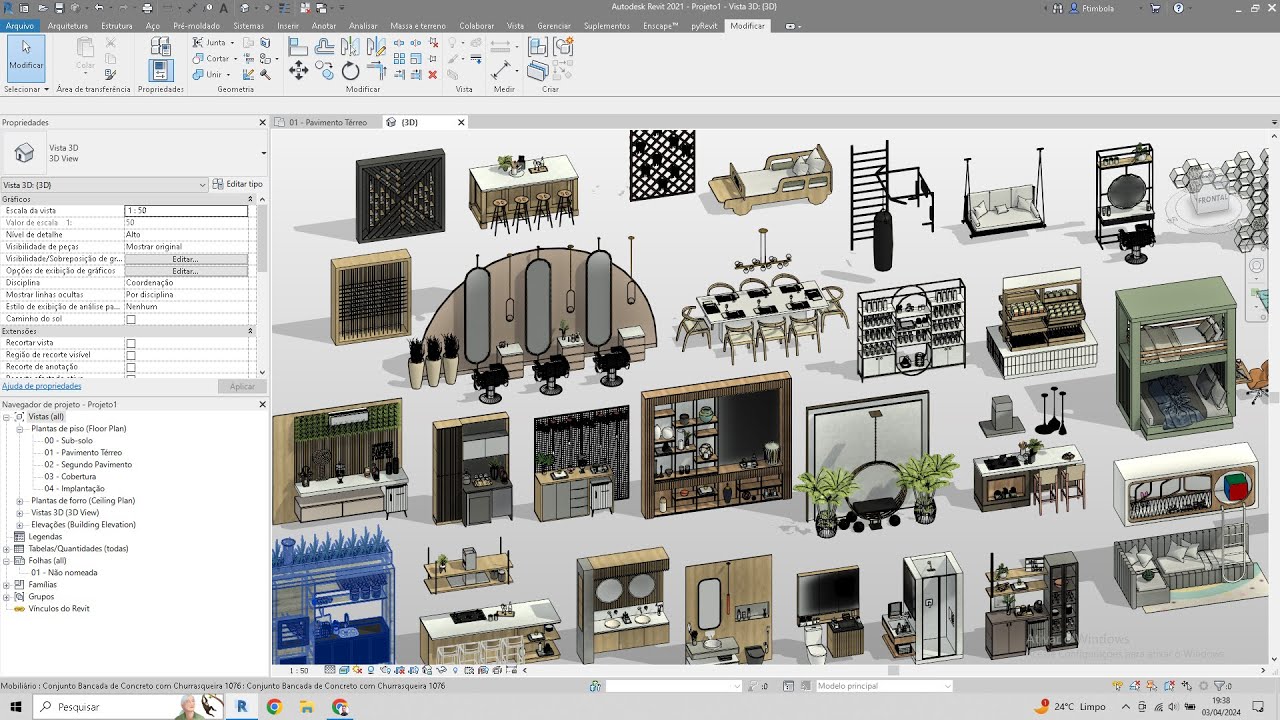
Task: Click Editar for Visibilidade/Sobreposição de gráficos
Action: tap(185, 259)
